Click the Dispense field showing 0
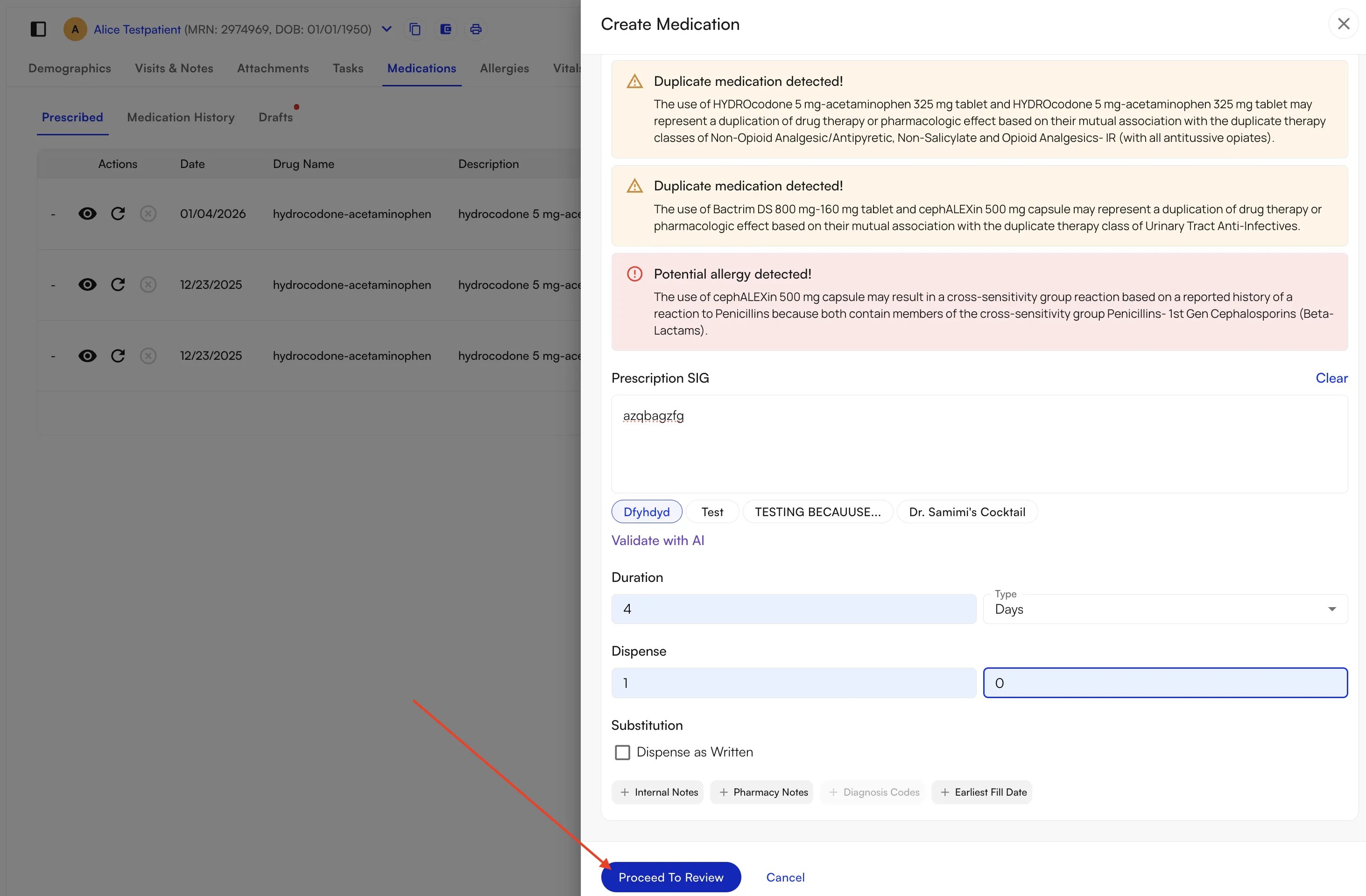Screen dimensions: 1366x896 tap(1165, 683)
